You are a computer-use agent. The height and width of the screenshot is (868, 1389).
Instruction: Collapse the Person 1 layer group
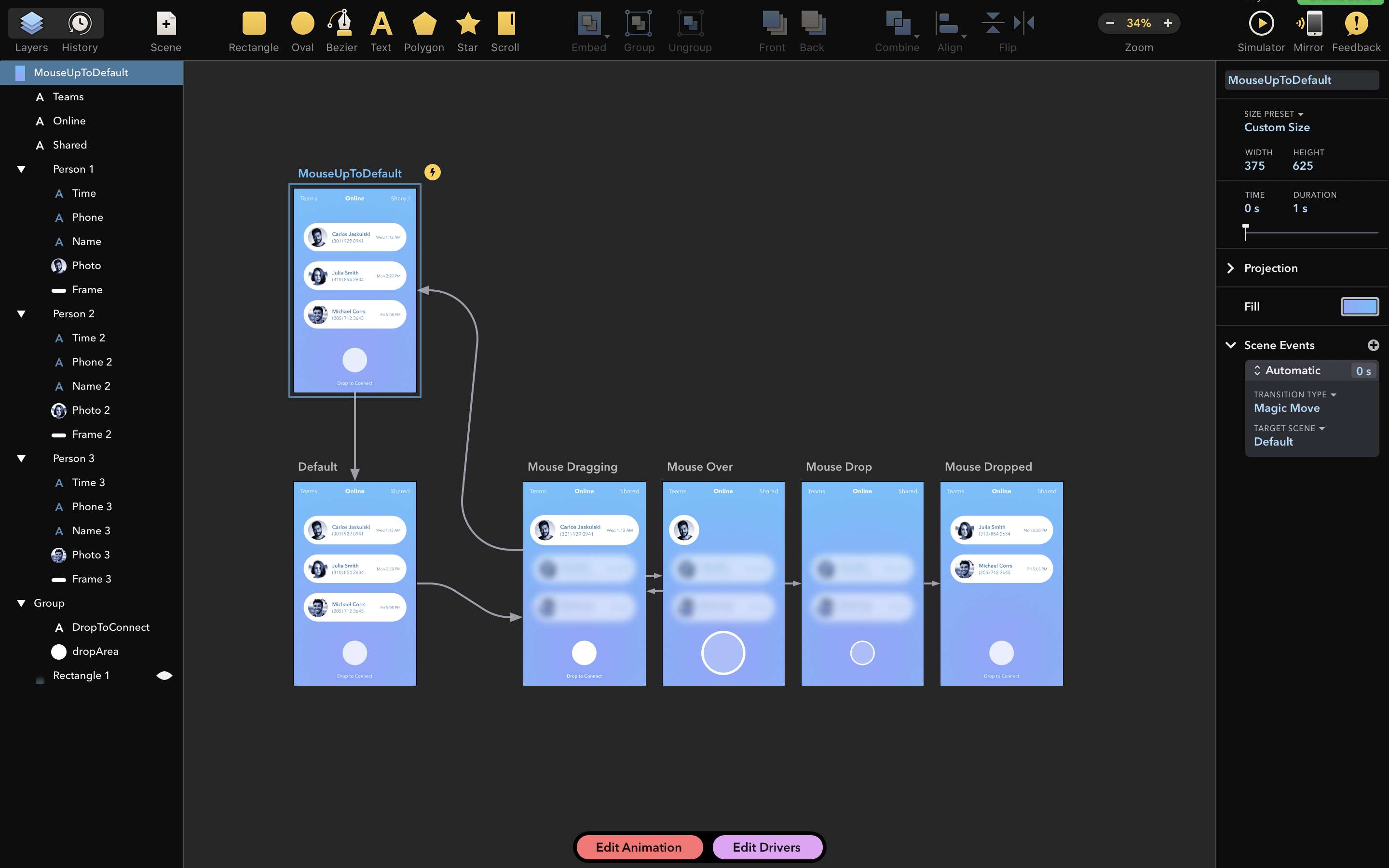pyautogui.click(x=21, y=169)
